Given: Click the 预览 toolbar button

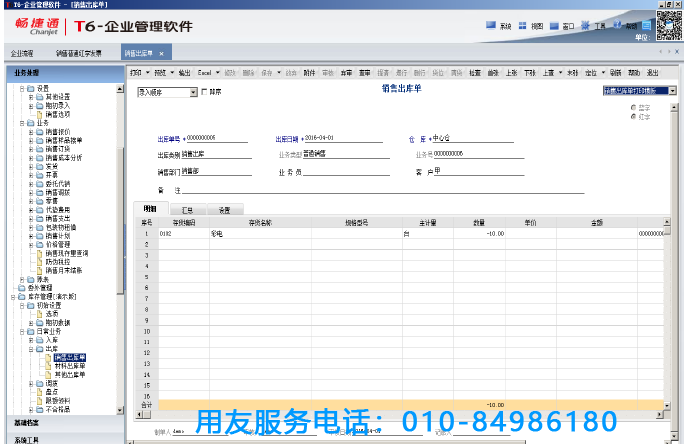Looking at the screenshot, I should [x=160, y=73].
